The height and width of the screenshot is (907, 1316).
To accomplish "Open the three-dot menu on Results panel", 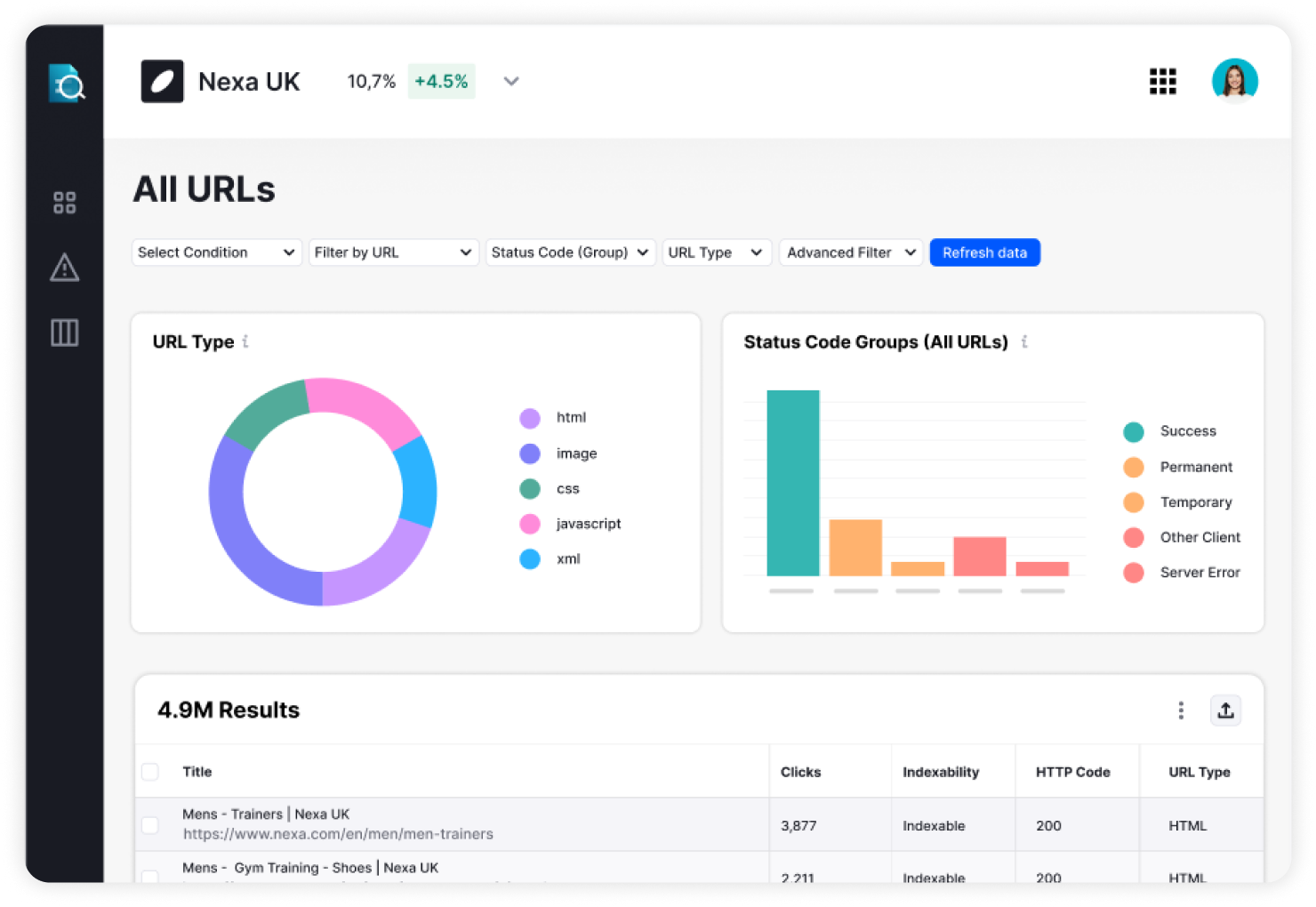I will tap(1181, 710).
